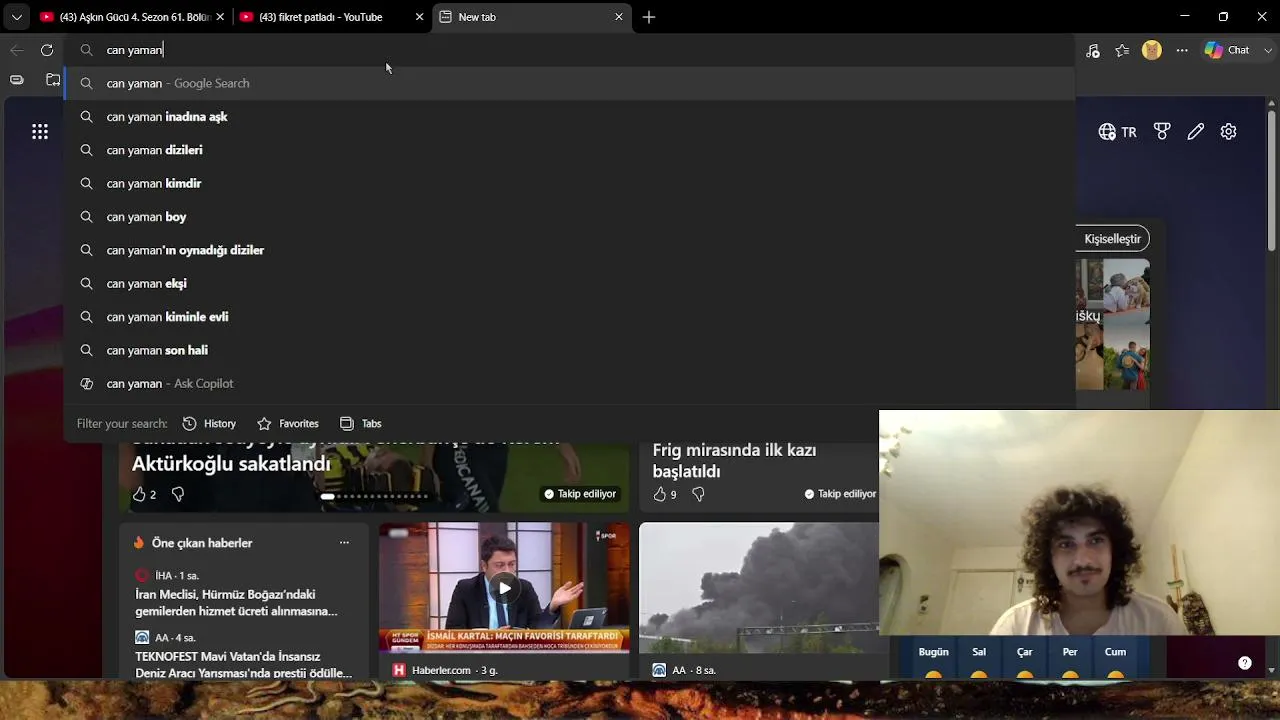The width and height of the screenshot is (1280, 720).
Task: Open the Copilot Chat button
Action: click(x=1226, y=50)
